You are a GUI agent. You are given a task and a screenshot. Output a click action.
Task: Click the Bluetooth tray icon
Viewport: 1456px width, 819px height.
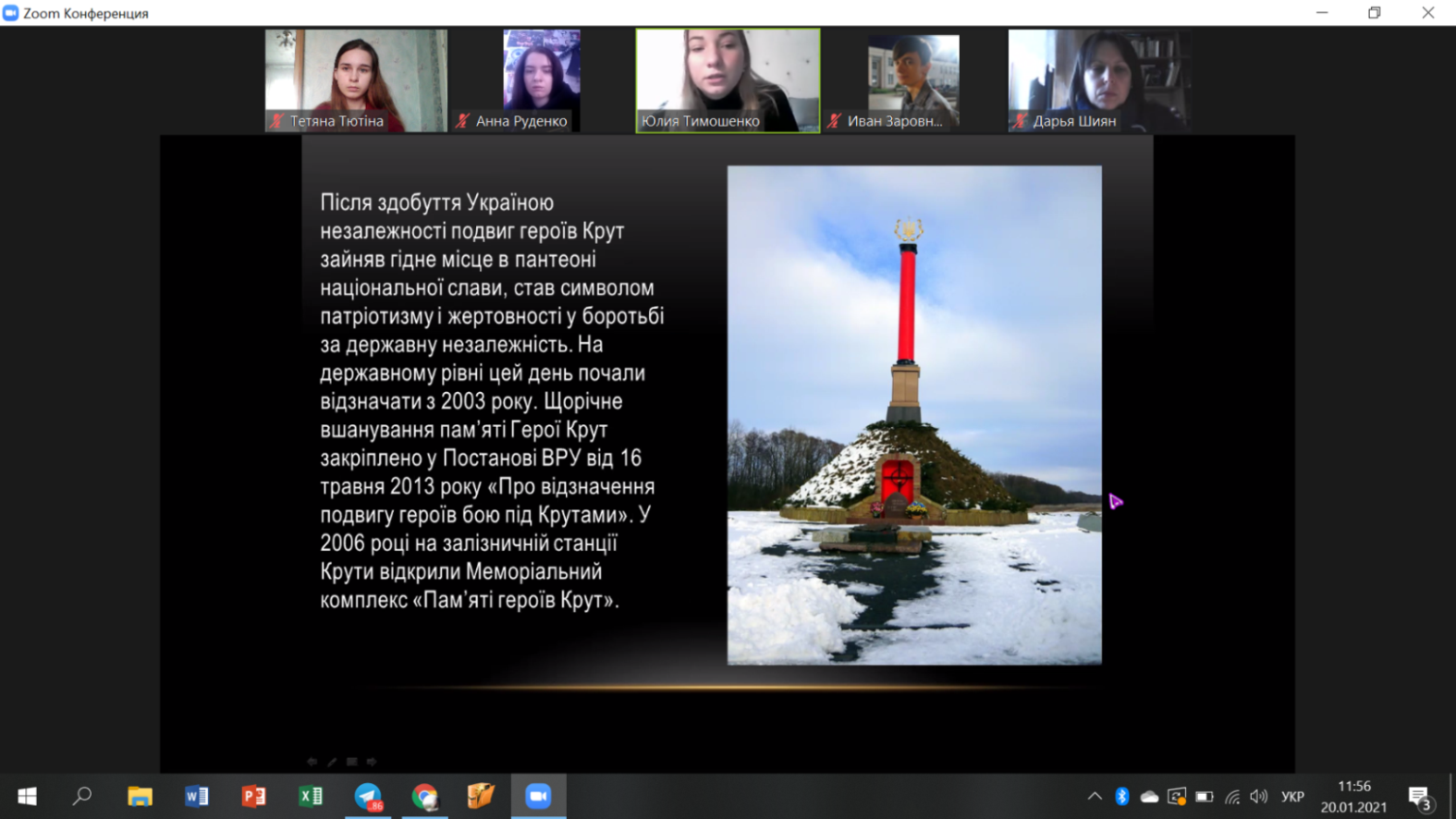tap(1122, 796)
